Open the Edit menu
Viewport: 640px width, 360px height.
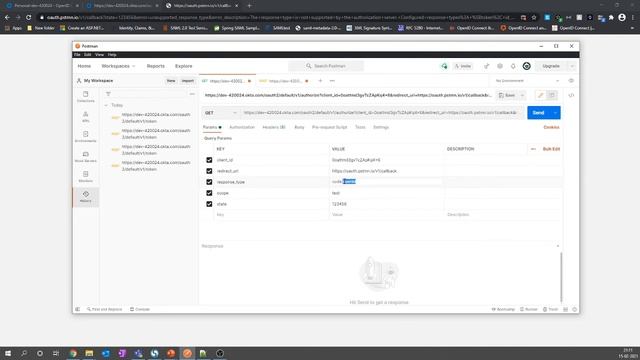click(87, 55)
